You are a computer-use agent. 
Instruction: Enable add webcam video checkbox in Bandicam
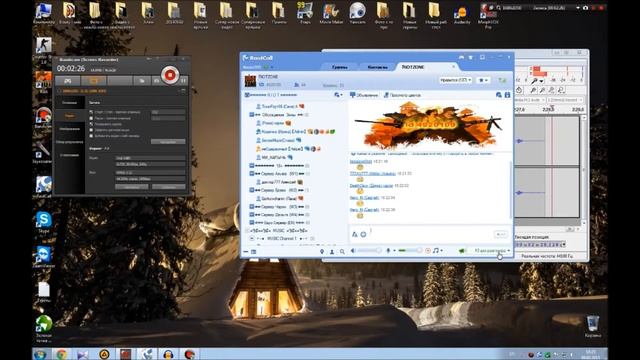point(91,136)
